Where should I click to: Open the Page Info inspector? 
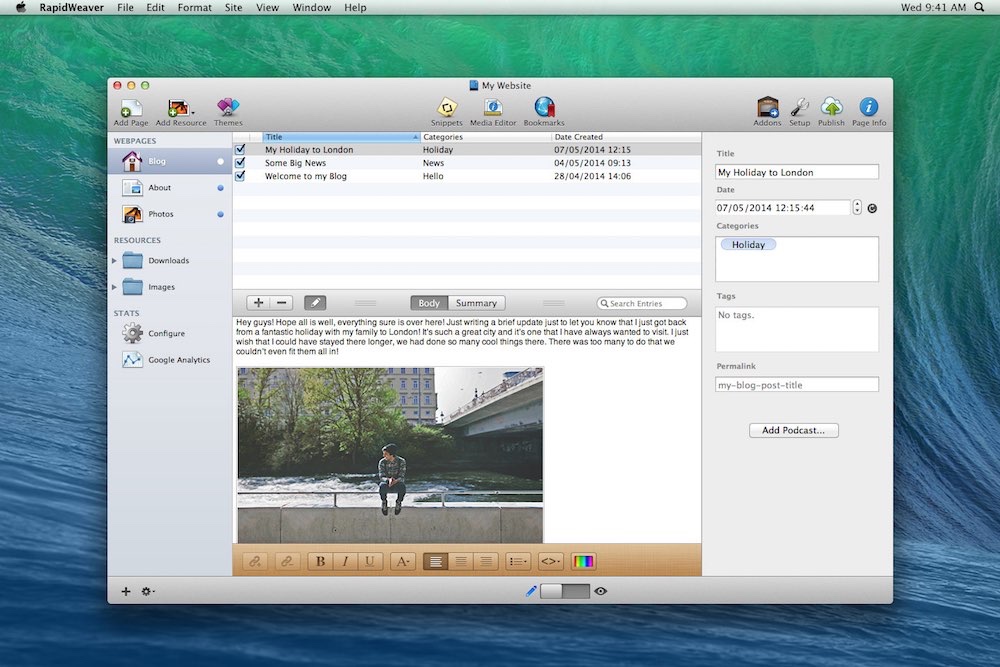[869, 112]
